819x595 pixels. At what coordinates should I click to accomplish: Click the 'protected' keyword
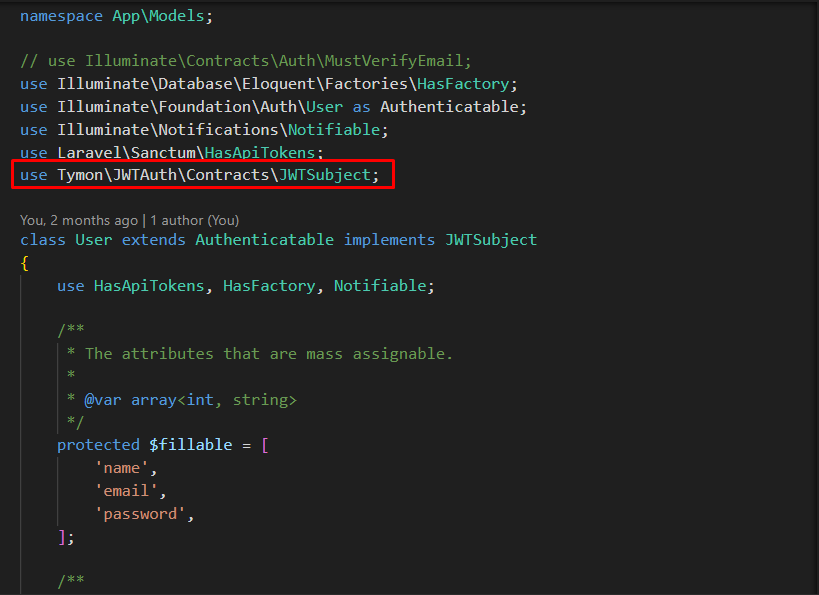click(98, 445)
